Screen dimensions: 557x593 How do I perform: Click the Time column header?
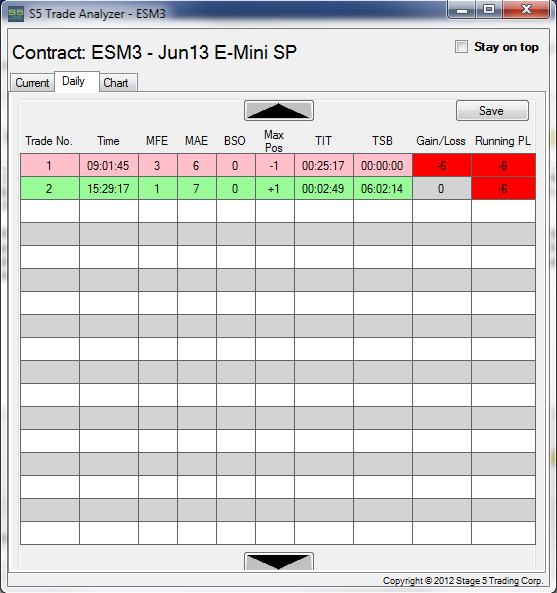pyautogui.click(x=109, y=141)
